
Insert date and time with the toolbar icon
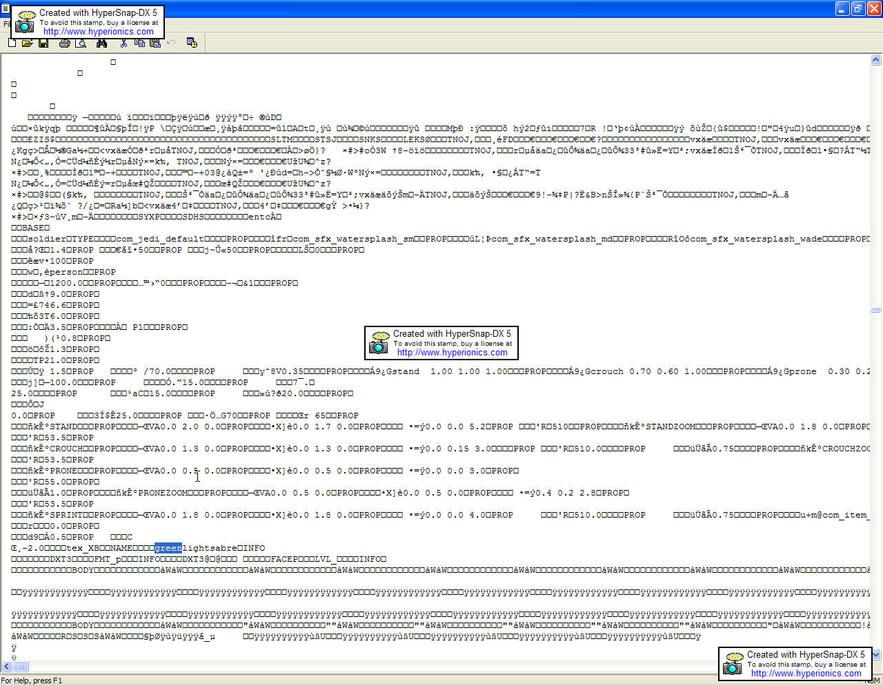(192, 43)
